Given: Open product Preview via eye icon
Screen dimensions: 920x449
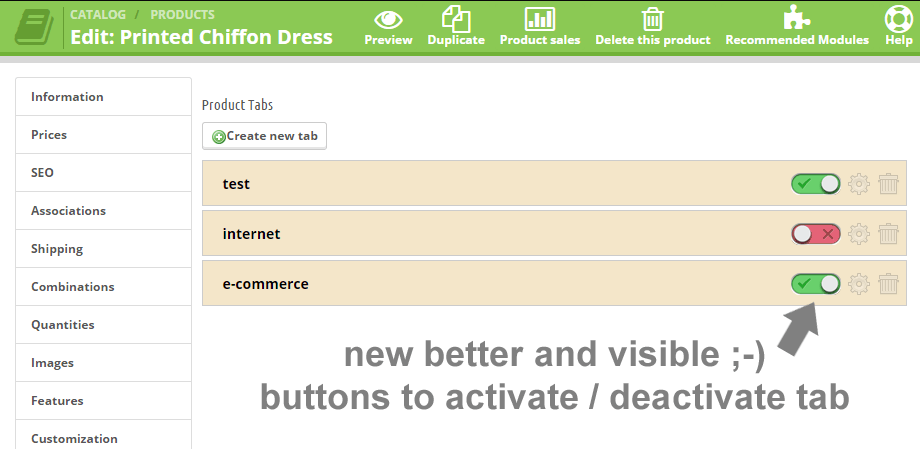Looking at the screenshot, I should click(x=388, y=20).
